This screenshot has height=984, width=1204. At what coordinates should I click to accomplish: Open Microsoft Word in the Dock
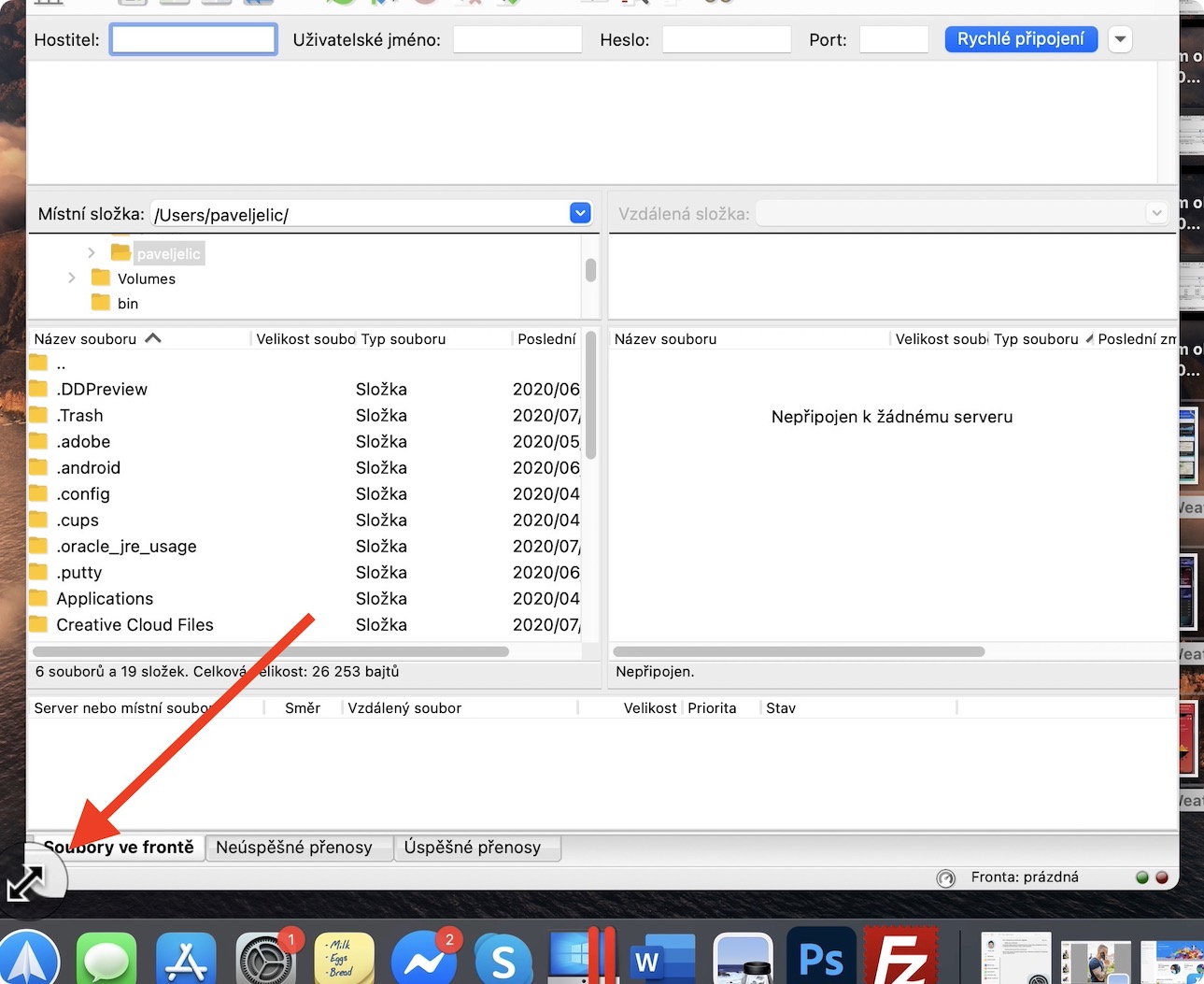(662, 960)
